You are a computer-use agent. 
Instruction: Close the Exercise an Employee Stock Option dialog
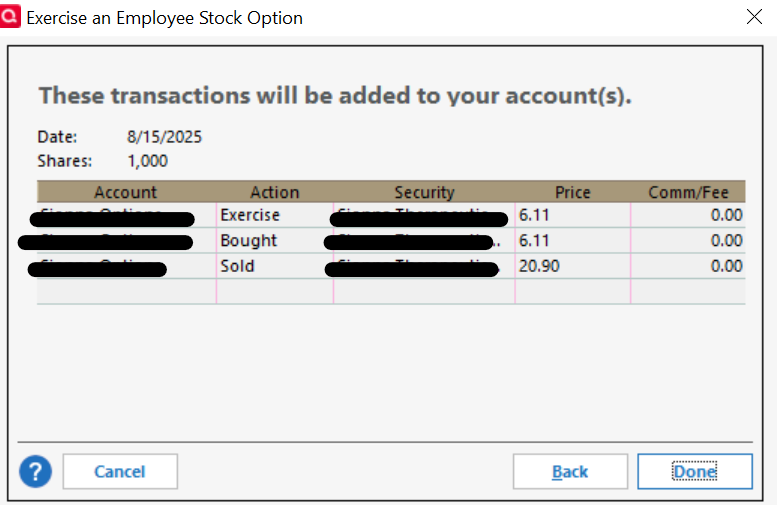(754, 17)
